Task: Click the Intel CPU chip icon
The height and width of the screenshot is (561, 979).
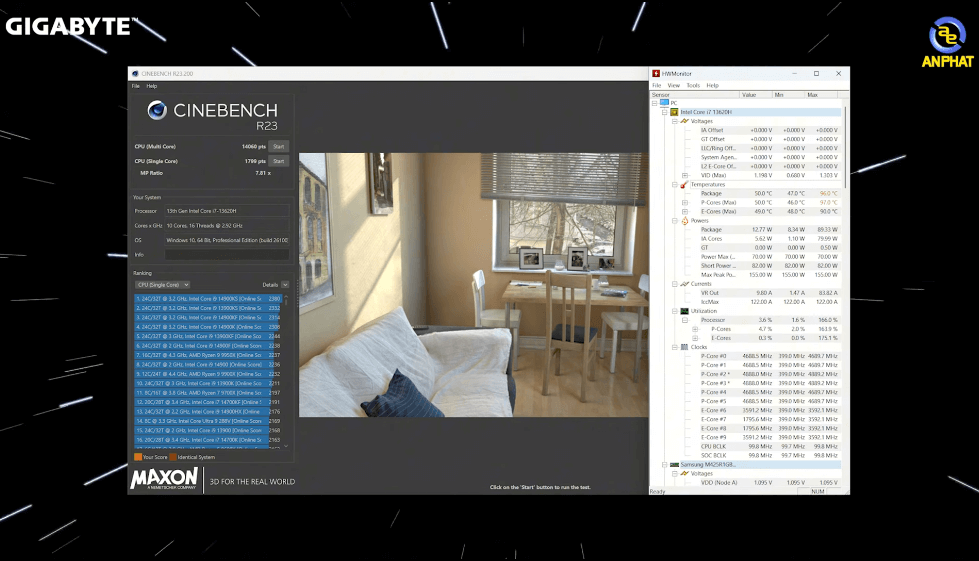Action: 674,112
